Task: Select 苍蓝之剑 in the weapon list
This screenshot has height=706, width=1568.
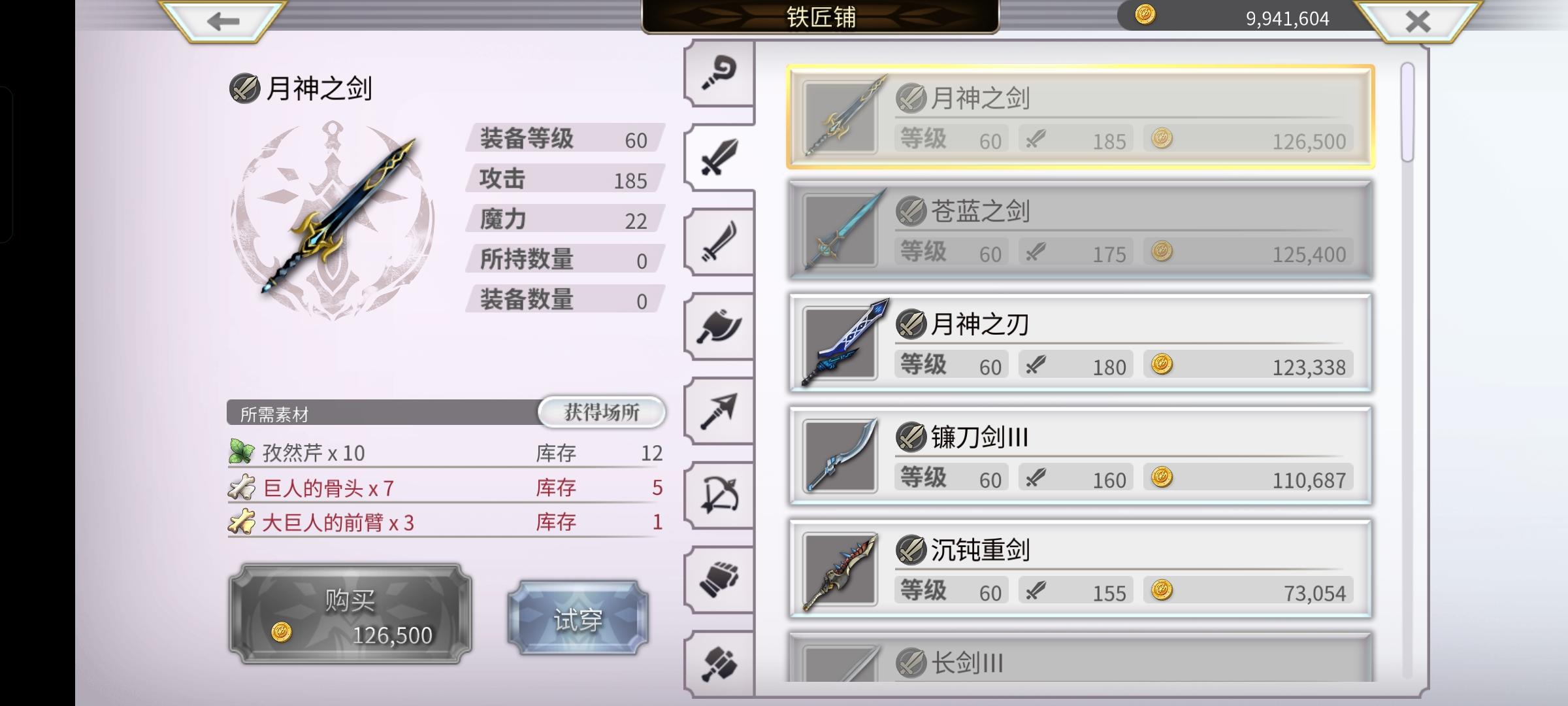Action: click(1081, 230)
